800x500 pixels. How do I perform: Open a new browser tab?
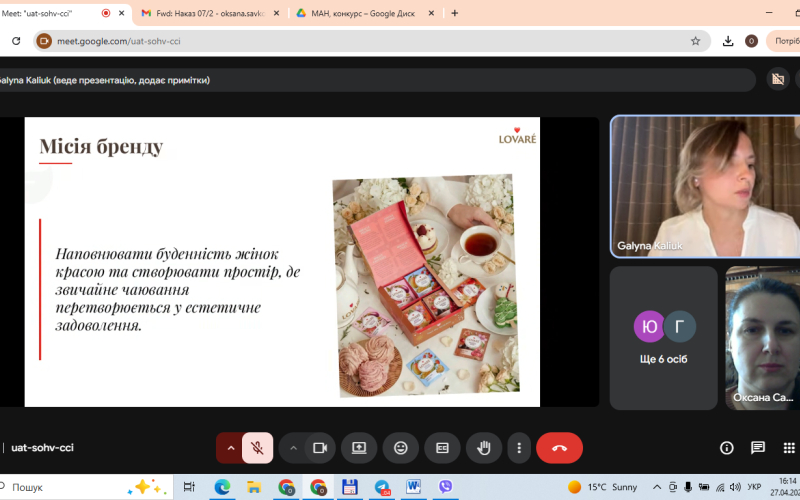(455, 13)
